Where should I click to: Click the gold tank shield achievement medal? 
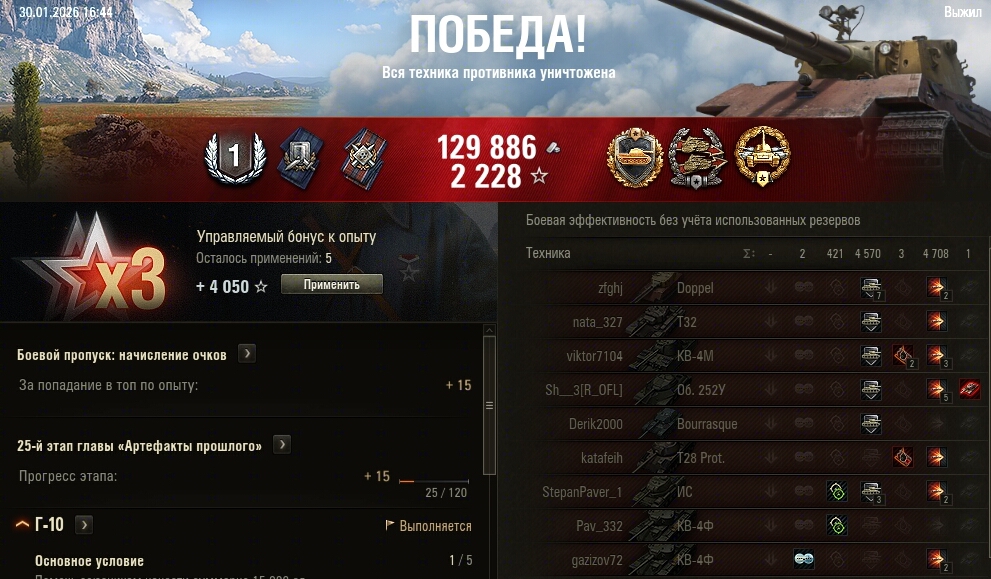(635, 157)
